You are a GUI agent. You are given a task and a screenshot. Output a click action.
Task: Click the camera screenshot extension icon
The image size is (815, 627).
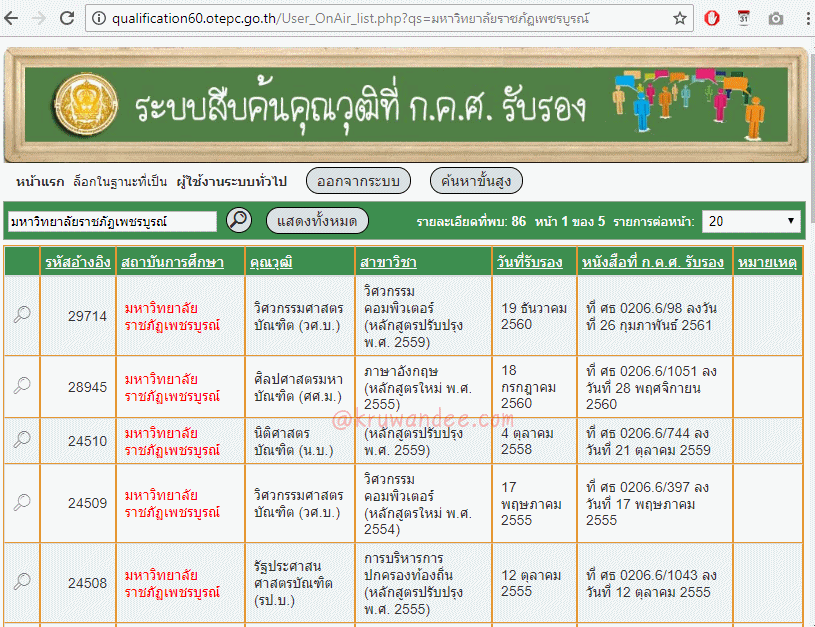pyautogui.click(x=776, y=19)
